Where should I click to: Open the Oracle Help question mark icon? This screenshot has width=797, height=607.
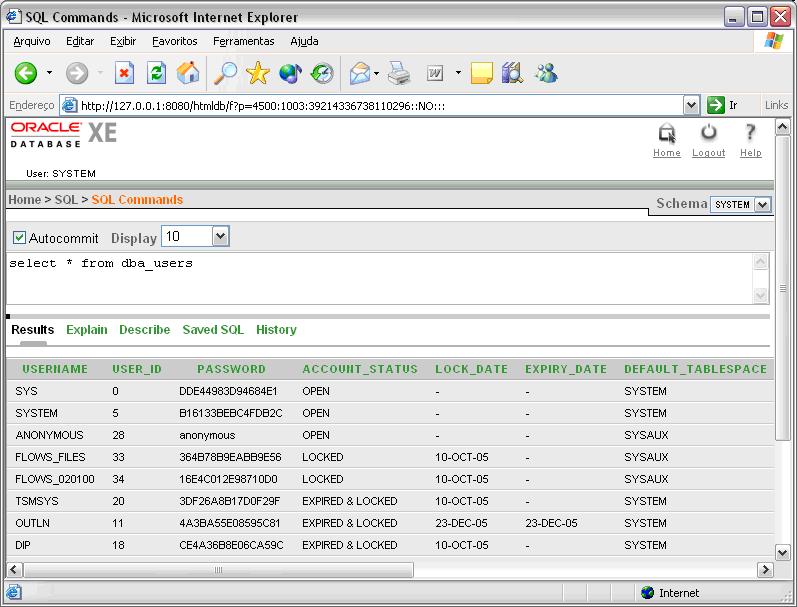[x=750, y=134]
